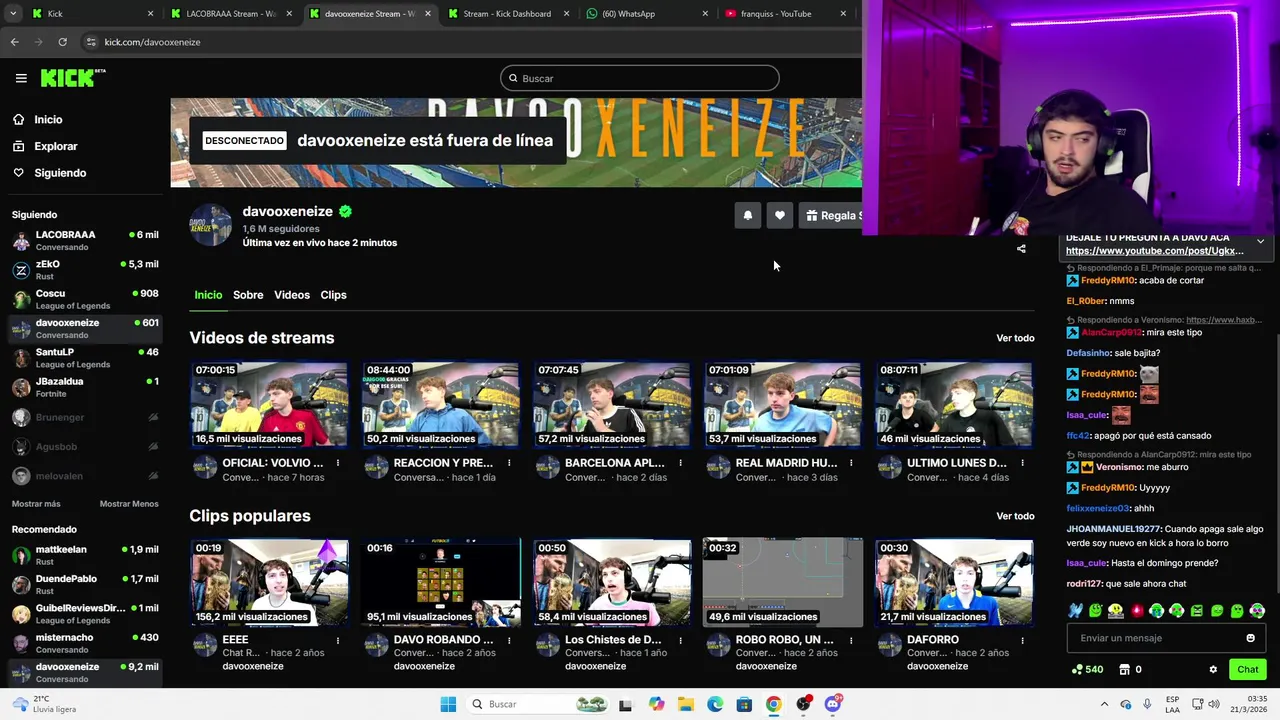Open the YouTube post link in pinned message
The image size is (1280, 720).
[x=1154, y=251]
